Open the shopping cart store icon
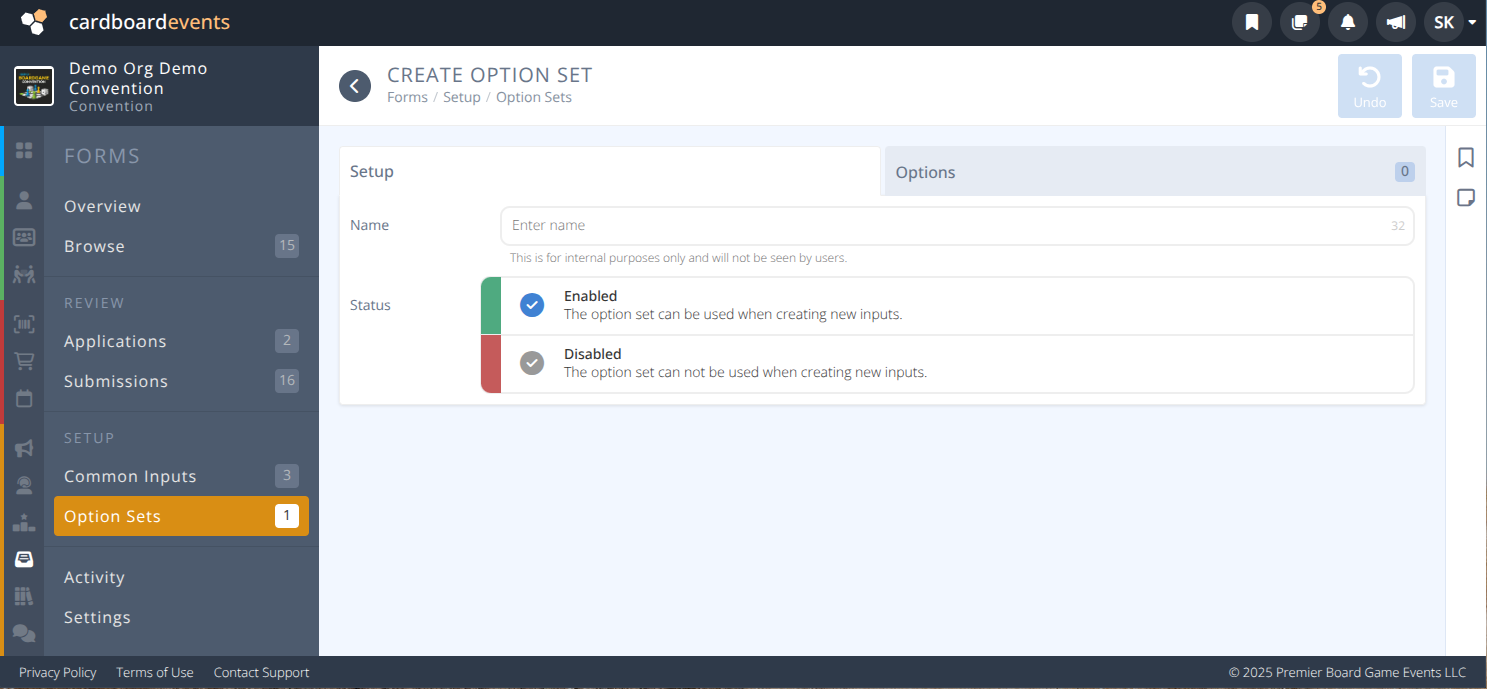The width and height of the screenshot is (1487, 689). pos(24,360)
